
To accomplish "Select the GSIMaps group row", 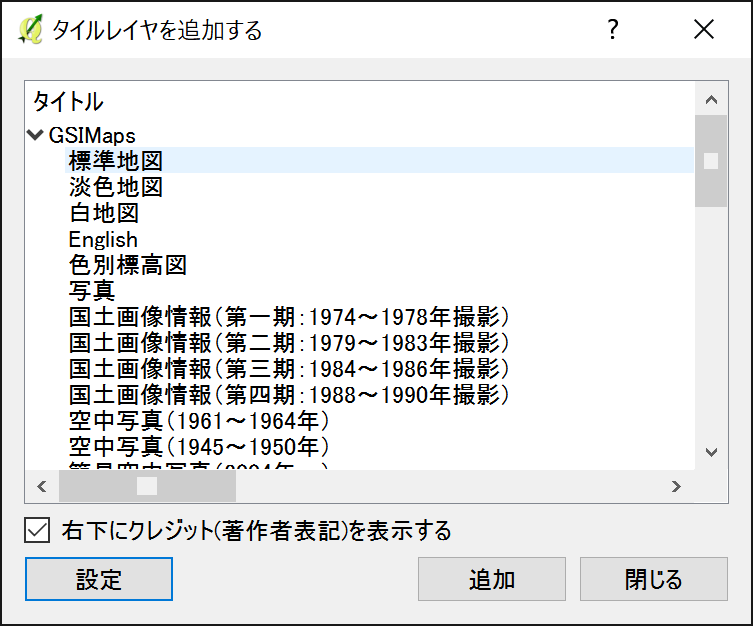I will point(92,135).
